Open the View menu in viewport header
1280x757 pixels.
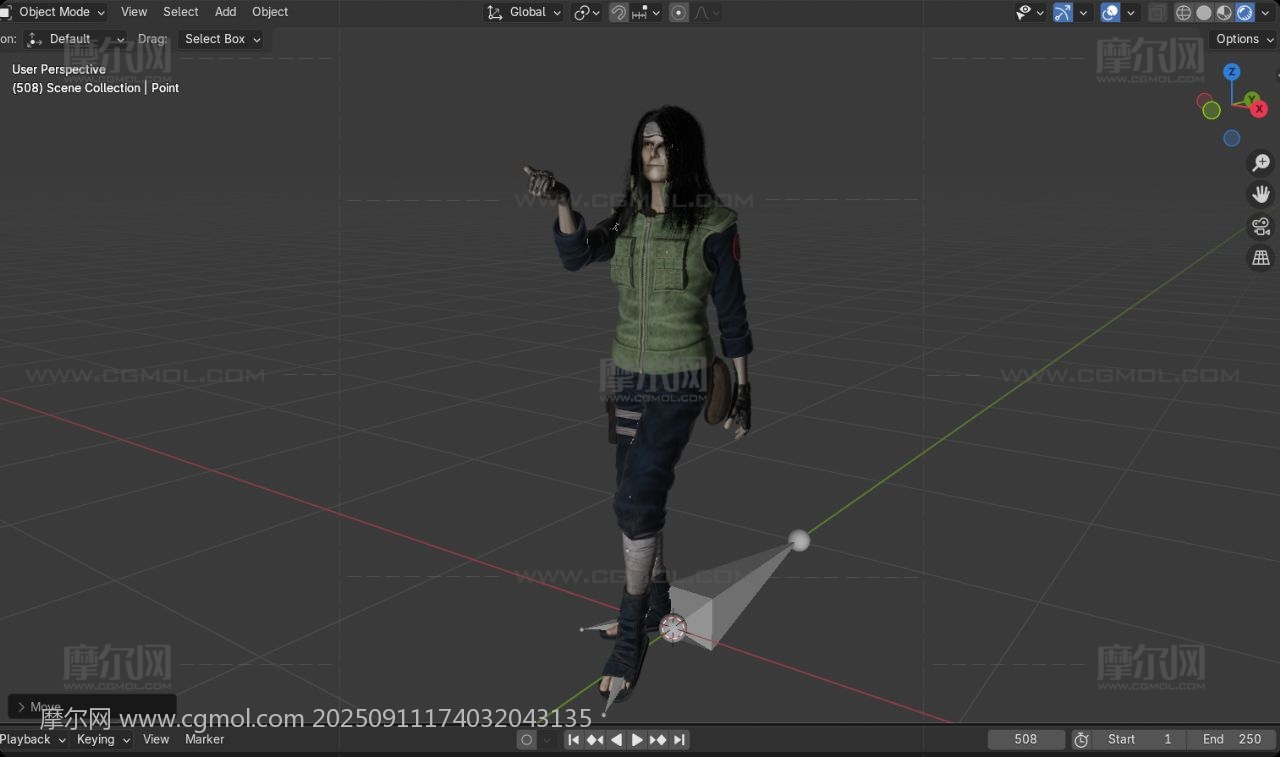pyautogui.click(x=134, y=12)
